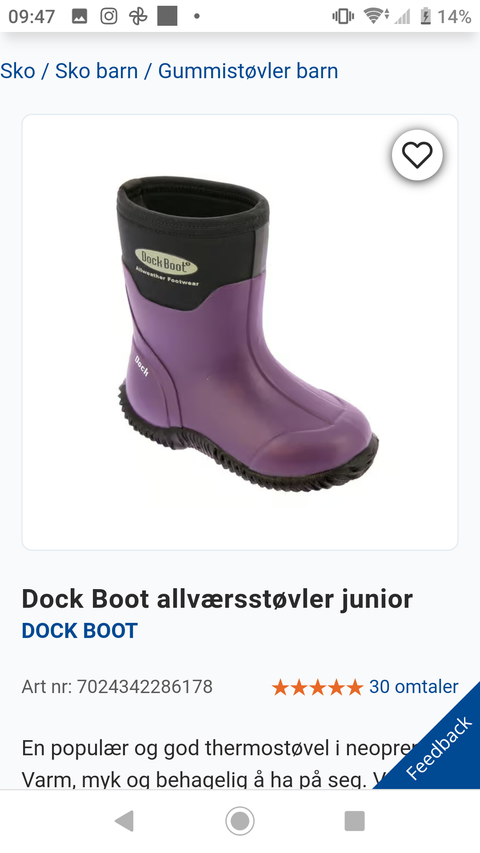Open Sko barn breadcrumb link
The width and height of the screenshot is (480, 853).
96,71
